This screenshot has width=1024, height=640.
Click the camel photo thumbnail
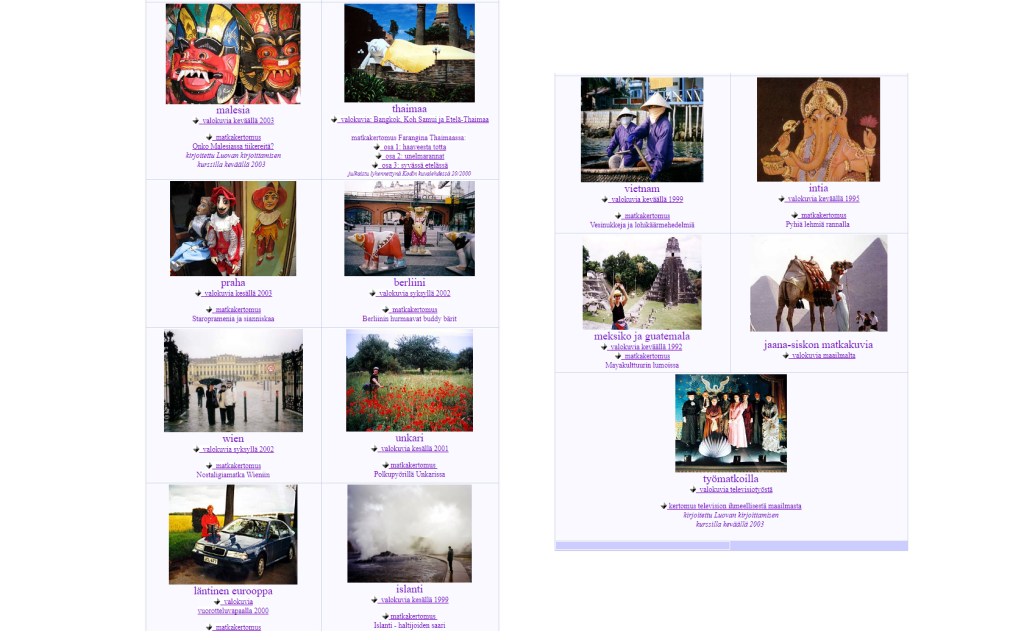818,284
